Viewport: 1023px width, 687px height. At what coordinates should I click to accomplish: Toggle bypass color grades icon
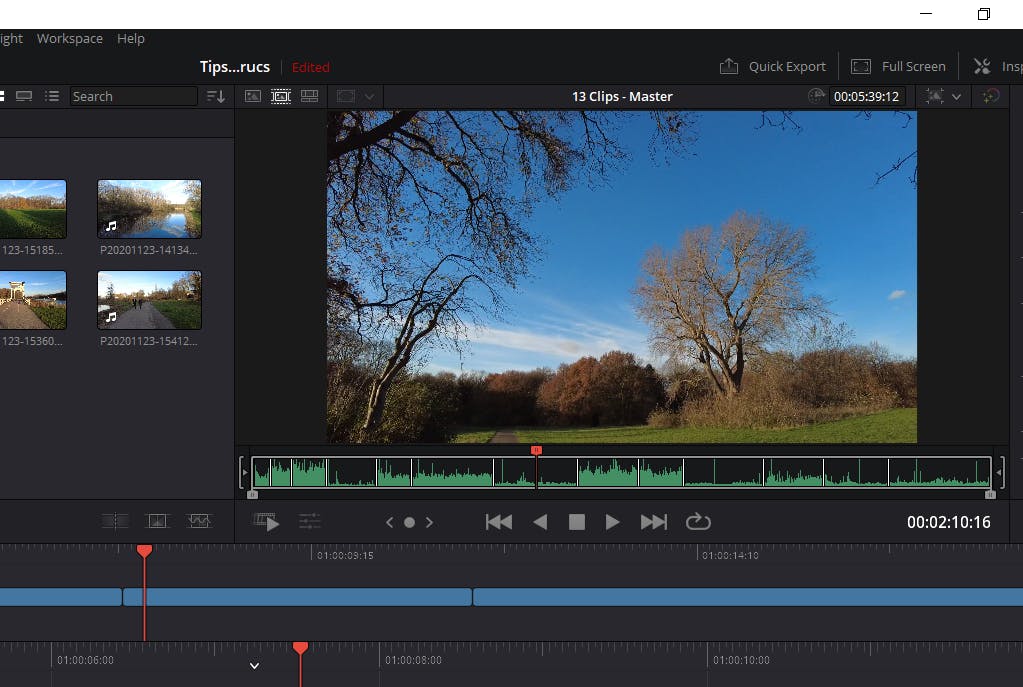[x=934, y=97]
